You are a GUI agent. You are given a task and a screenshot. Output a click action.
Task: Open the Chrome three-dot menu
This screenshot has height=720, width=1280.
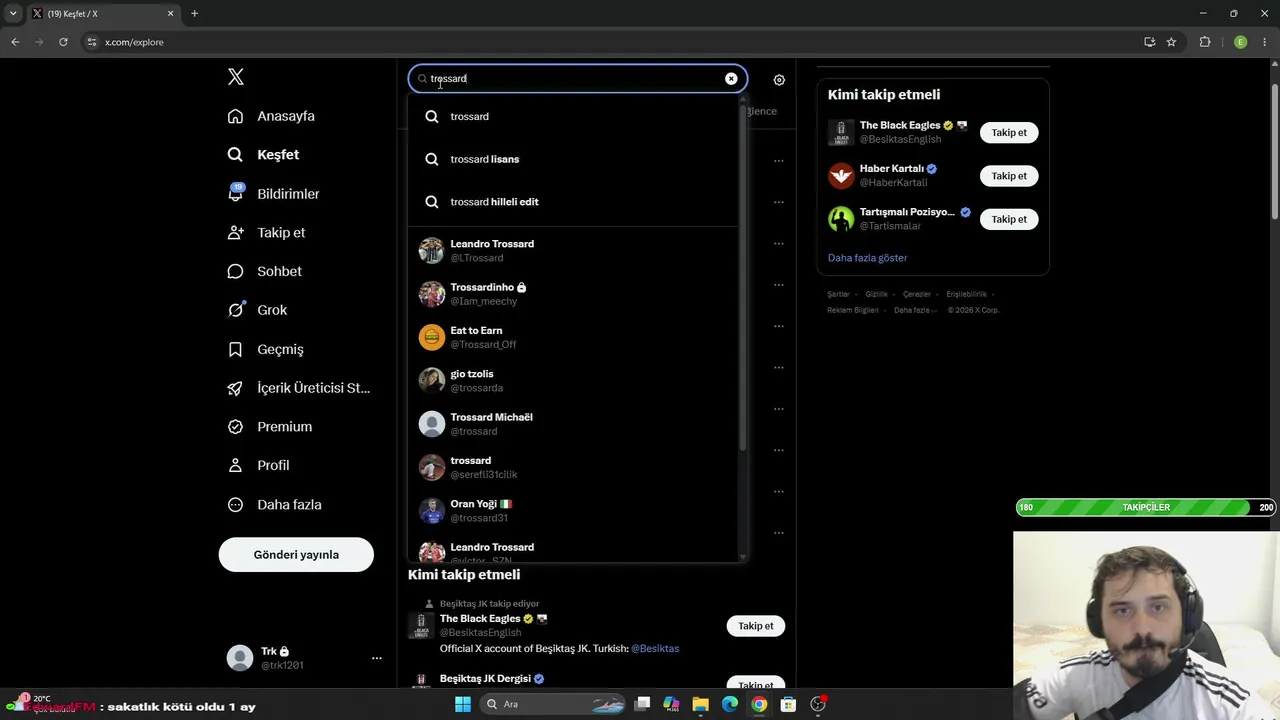tap(1265, 42)
